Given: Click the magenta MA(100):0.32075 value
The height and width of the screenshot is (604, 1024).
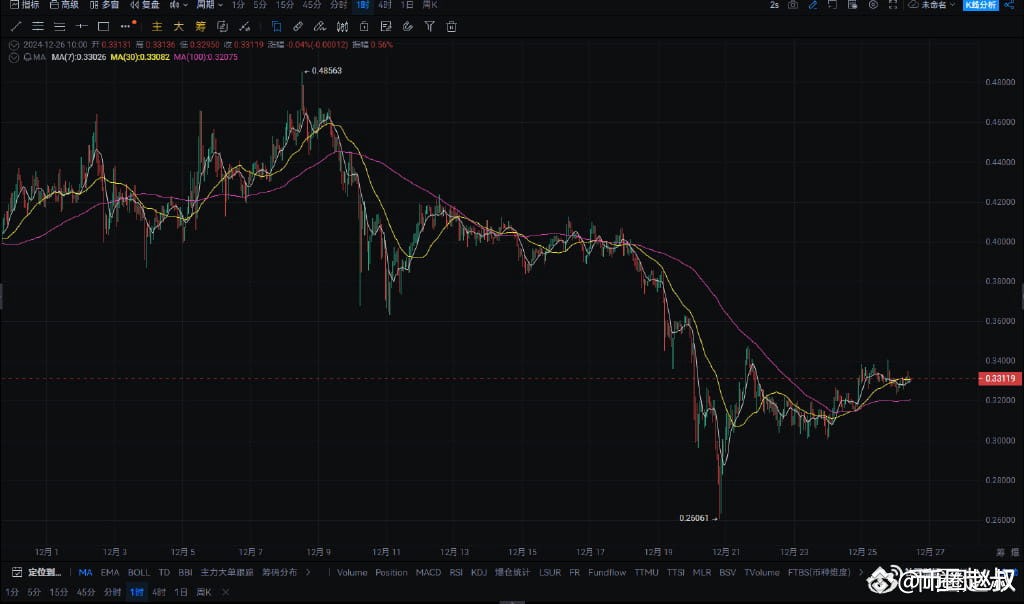Looking at the screenshot, I should point(205,57).
